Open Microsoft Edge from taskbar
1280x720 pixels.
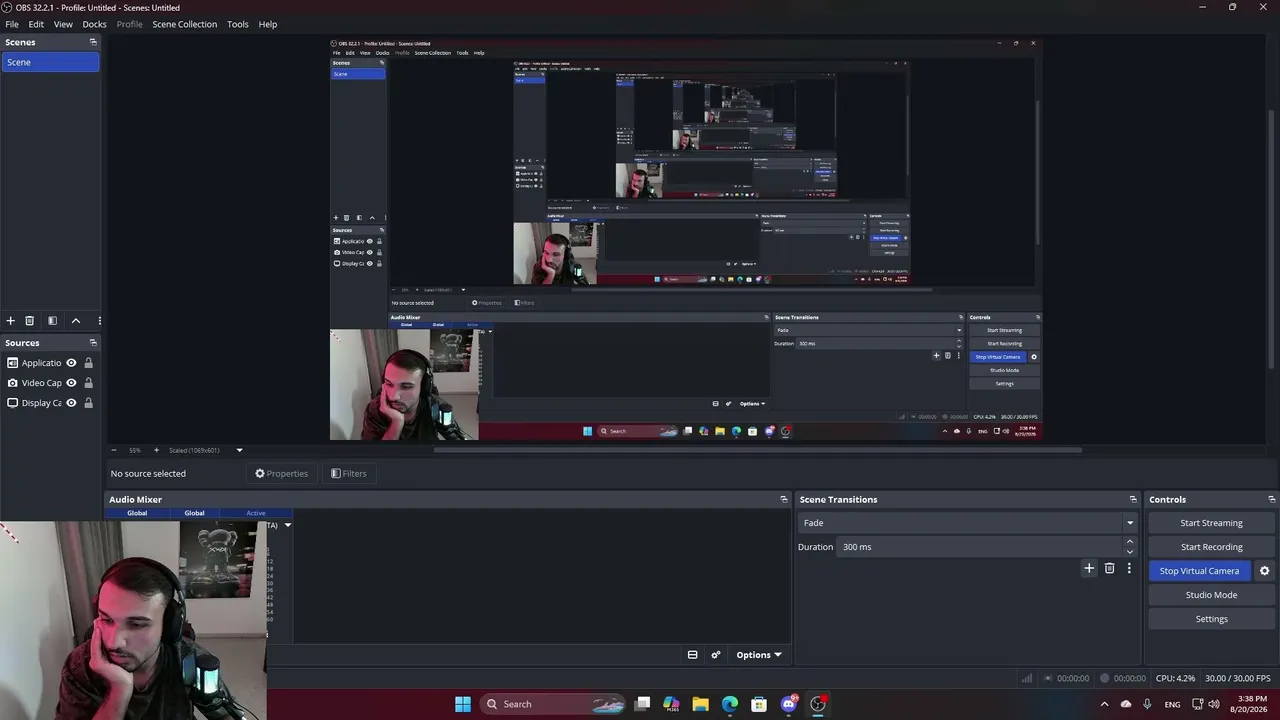(x=730, y=704)
